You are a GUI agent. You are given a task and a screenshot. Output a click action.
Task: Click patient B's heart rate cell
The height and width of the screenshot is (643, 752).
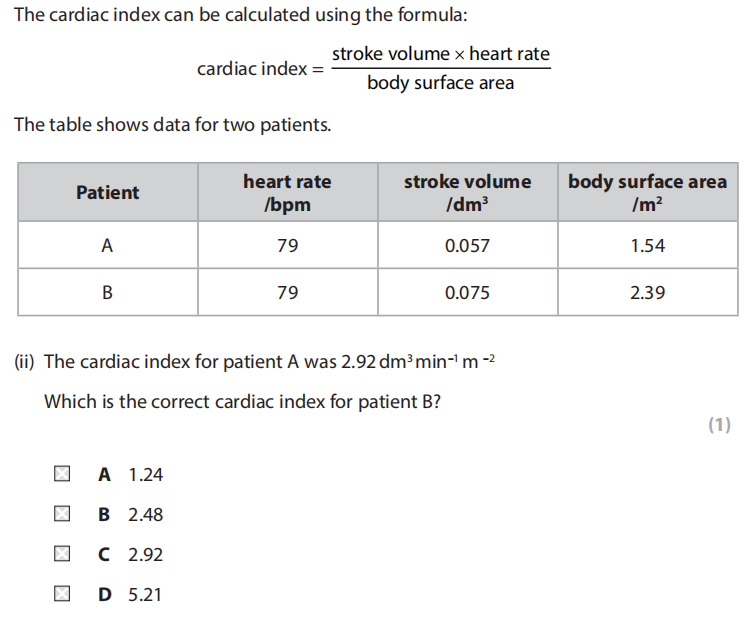287,293
